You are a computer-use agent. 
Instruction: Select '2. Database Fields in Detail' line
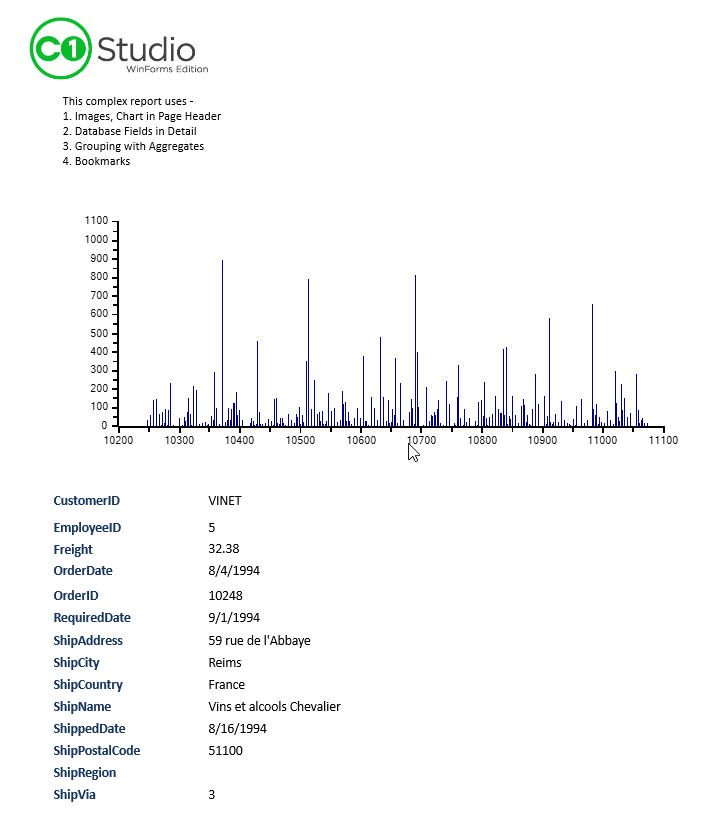[130, 131]
